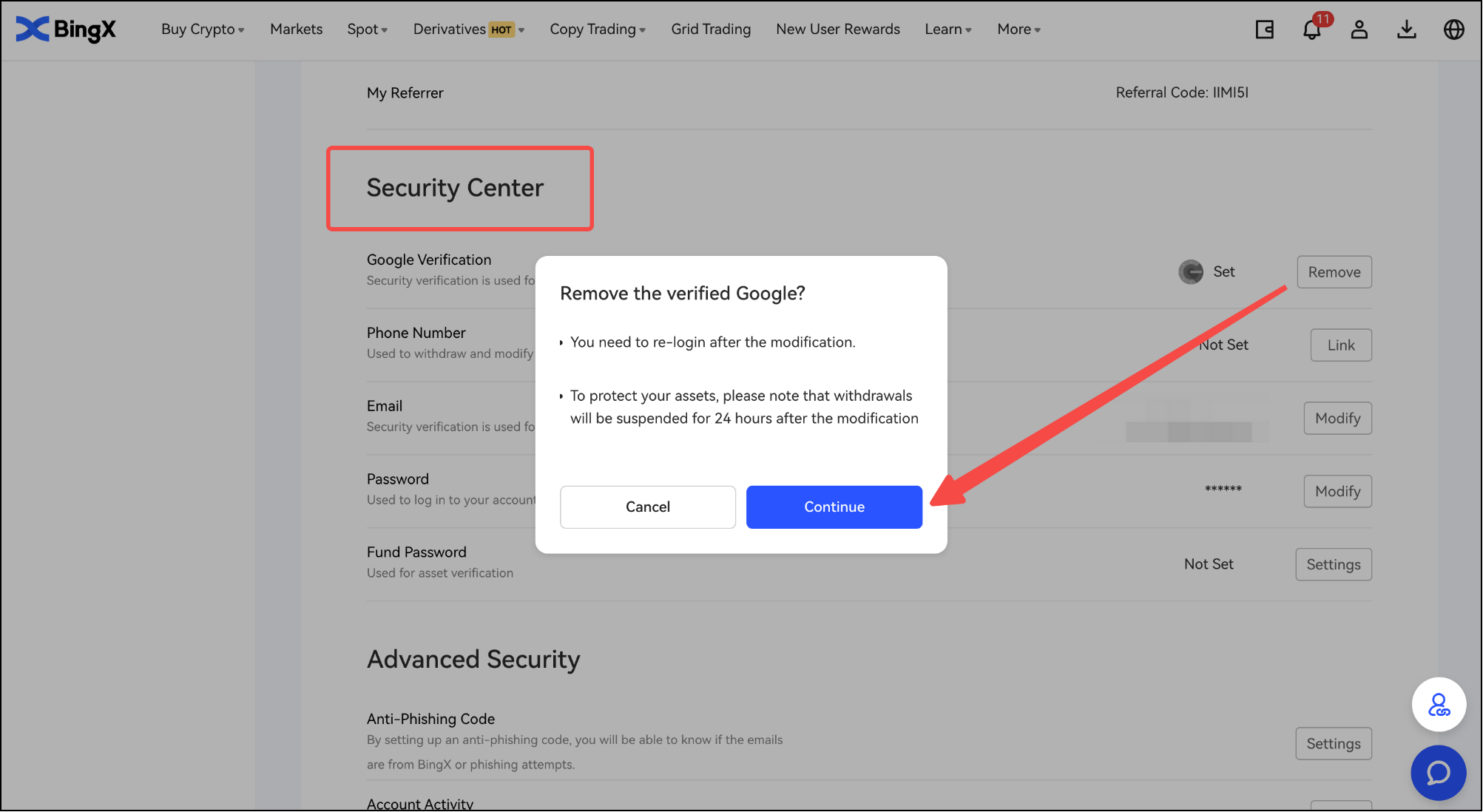
Task: Click Settings for Anti-Phishing Code
Action: (1333, 744)
